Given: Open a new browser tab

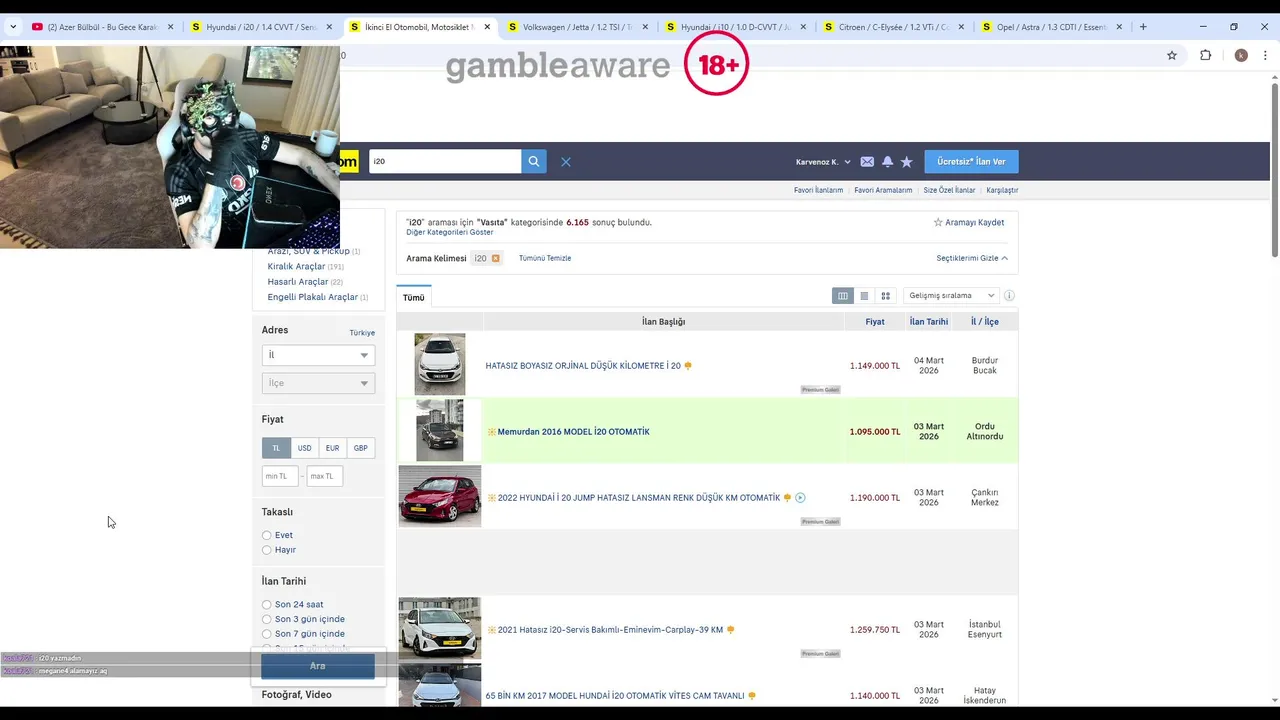Looking at the screenshot, I should click(1143, 27).
